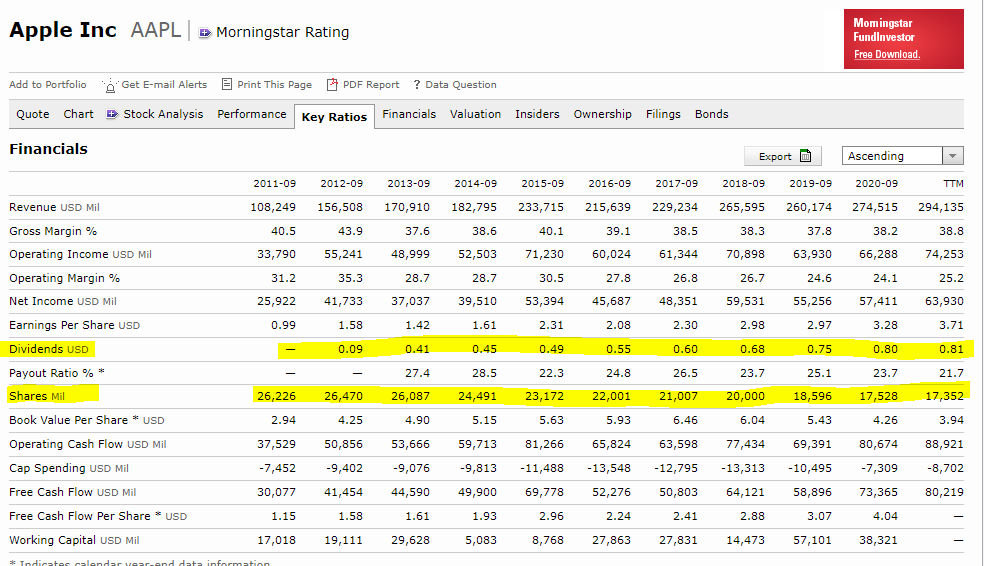
Task: Click the Gross Margin % row label
Action: 53,232
